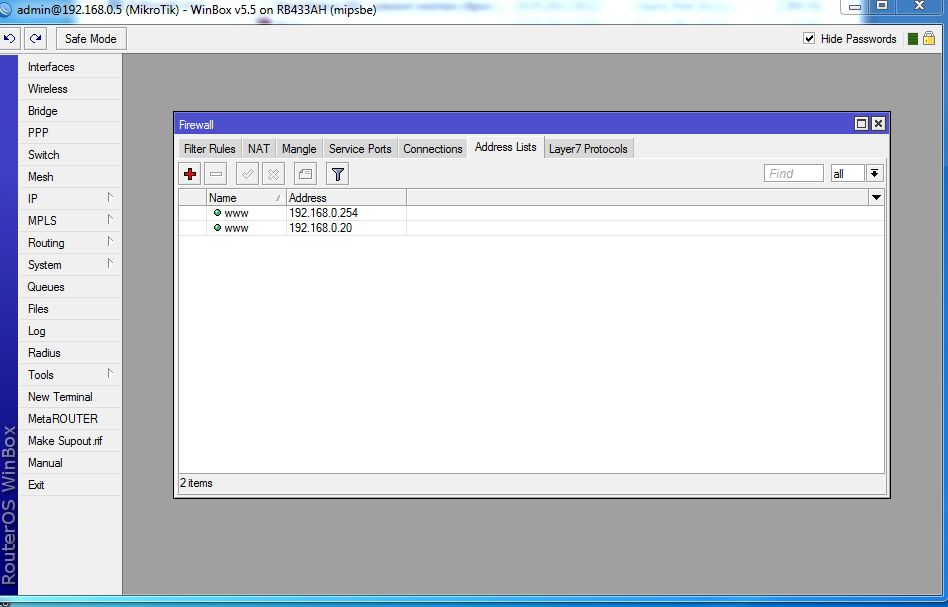Image resolution: width=948 pixels, height=607 pixels.
Task: Click the Enable checkmark toolbar icon
Action: pyautogui.click(x=247, y=174)
